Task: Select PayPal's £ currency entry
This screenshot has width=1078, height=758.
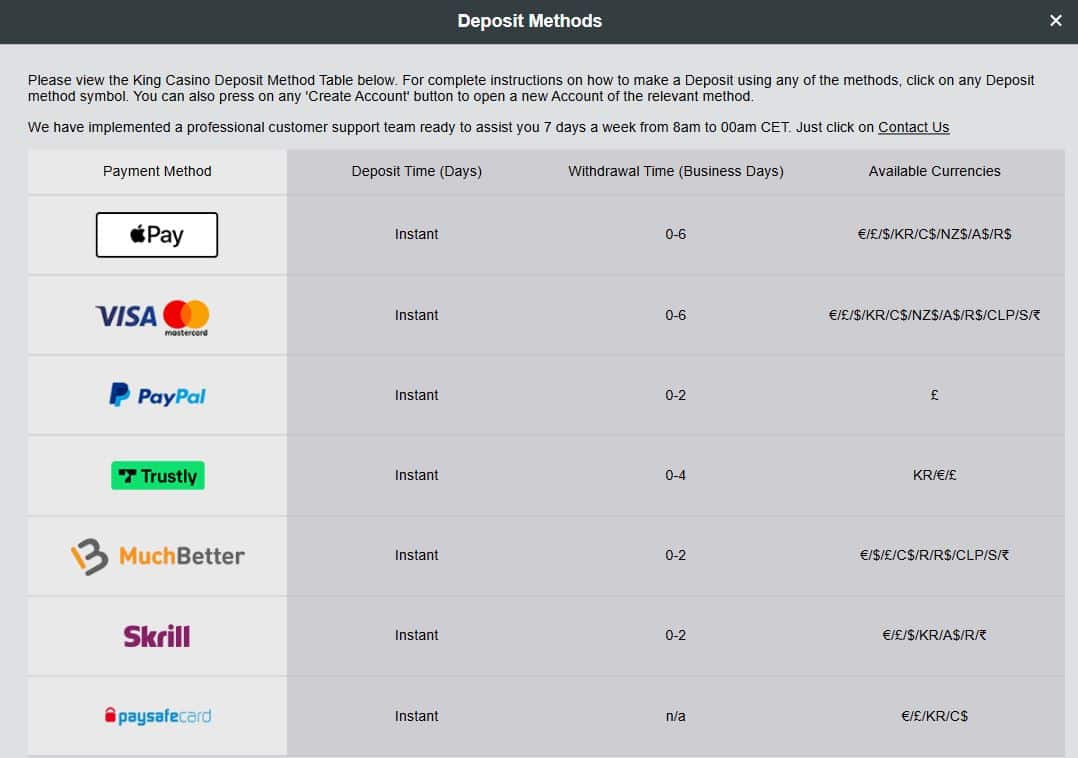Action: coord(934,395)
